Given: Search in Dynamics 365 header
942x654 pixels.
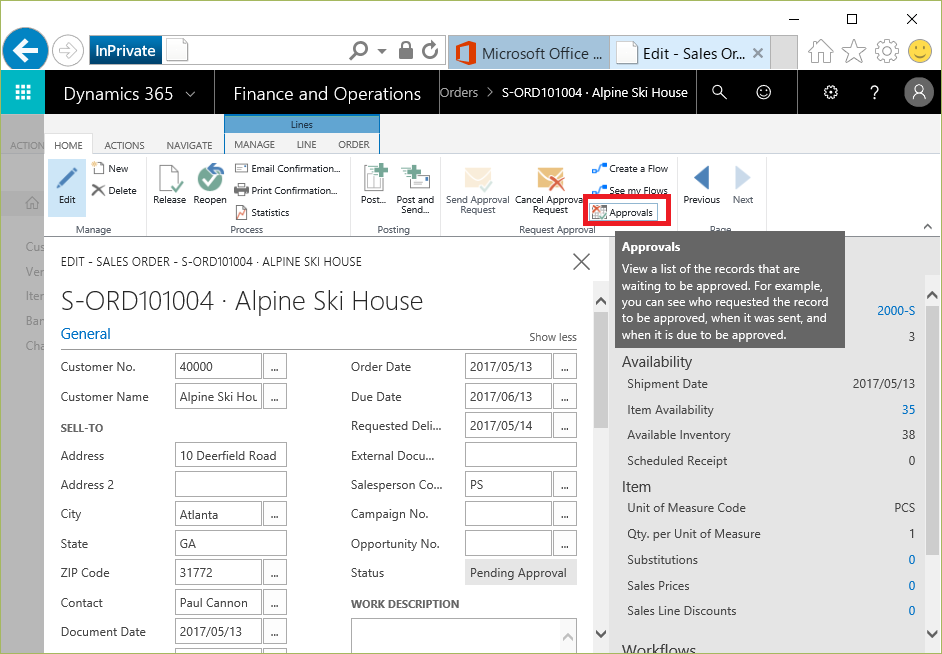Looking at the screenshot, I should click(719, 92).
